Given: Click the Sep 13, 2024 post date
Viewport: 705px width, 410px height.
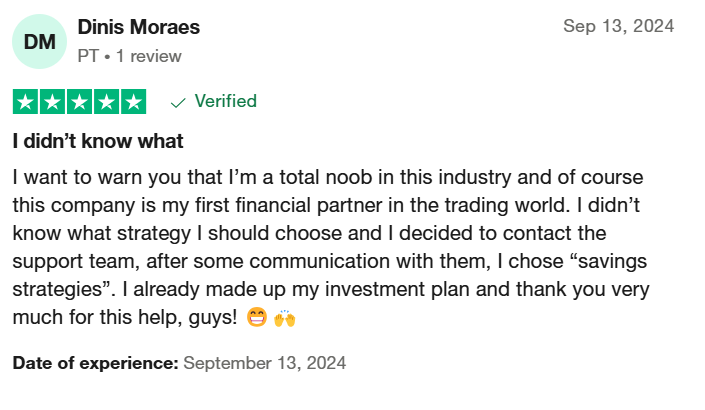Looking at the screenshot, I should [619, 26].
